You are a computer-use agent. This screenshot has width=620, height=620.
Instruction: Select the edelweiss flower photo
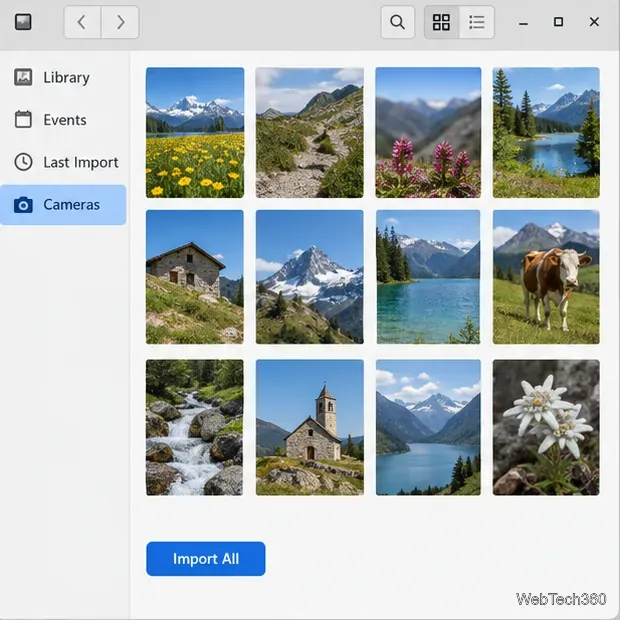(x=546, y=427)
